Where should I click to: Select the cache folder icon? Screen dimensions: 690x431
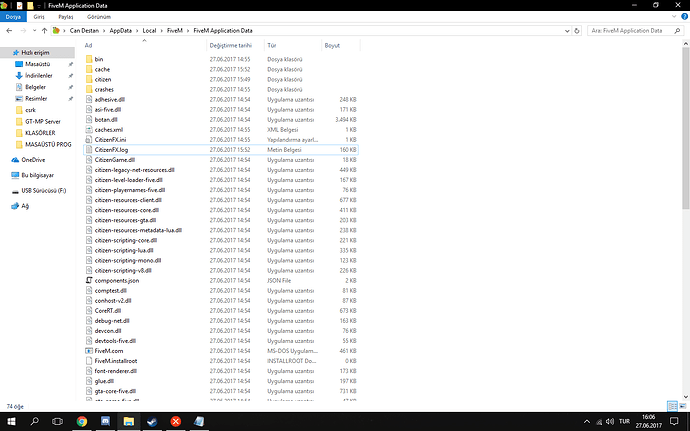[x=89, y=69]
